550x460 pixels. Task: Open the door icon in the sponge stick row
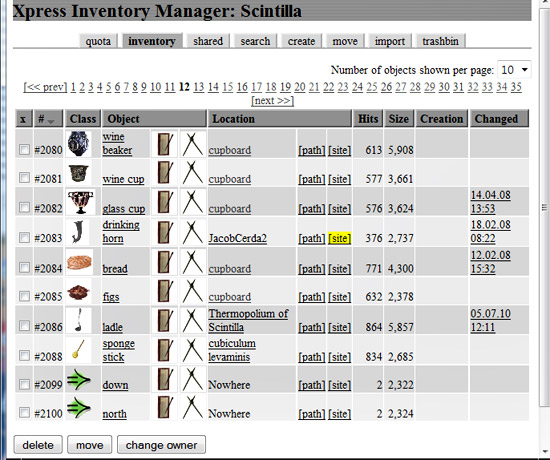[x=165, y=350]
